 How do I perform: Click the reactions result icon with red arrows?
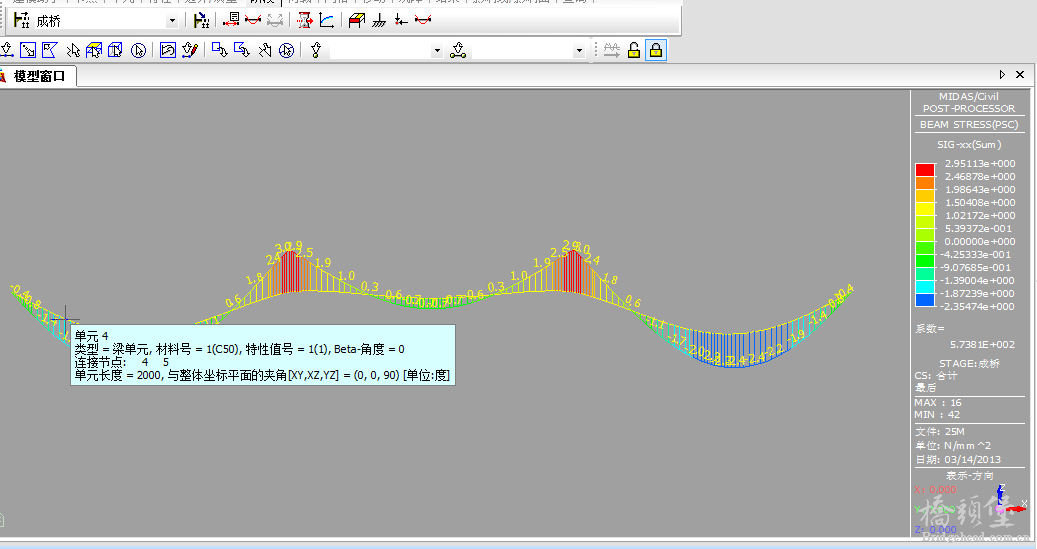click(x=231, y=21)
